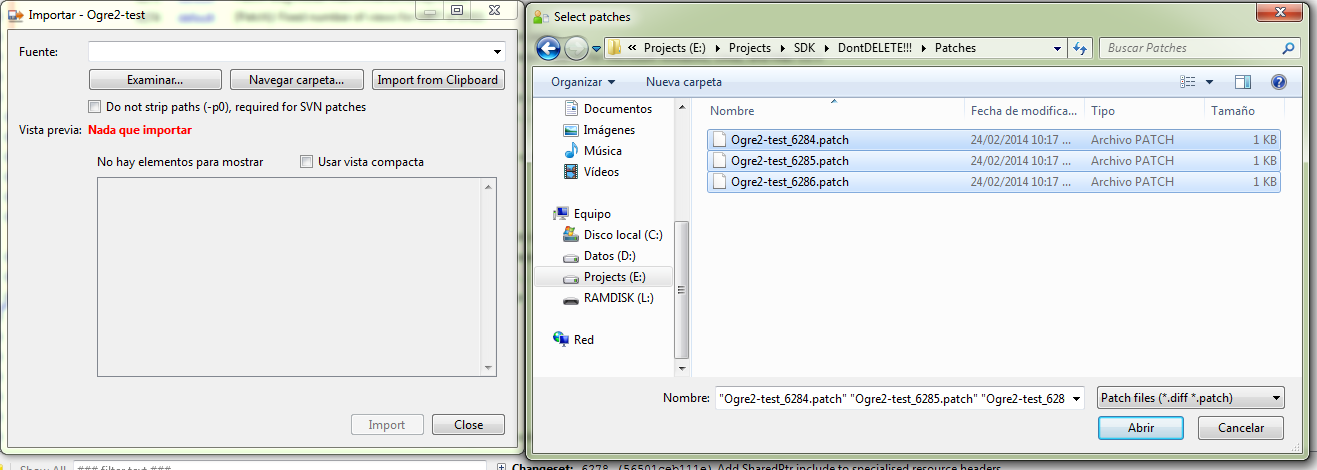Screen dimensions: 1317x470
Task: Open the Nombre filename dropdown arrow
Action: pos(1076,399)
